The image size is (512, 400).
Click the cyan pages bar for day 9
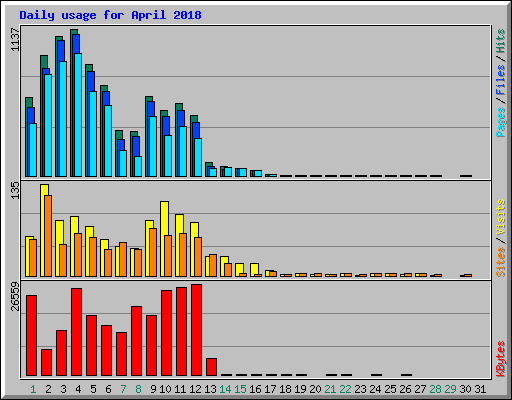153,146
